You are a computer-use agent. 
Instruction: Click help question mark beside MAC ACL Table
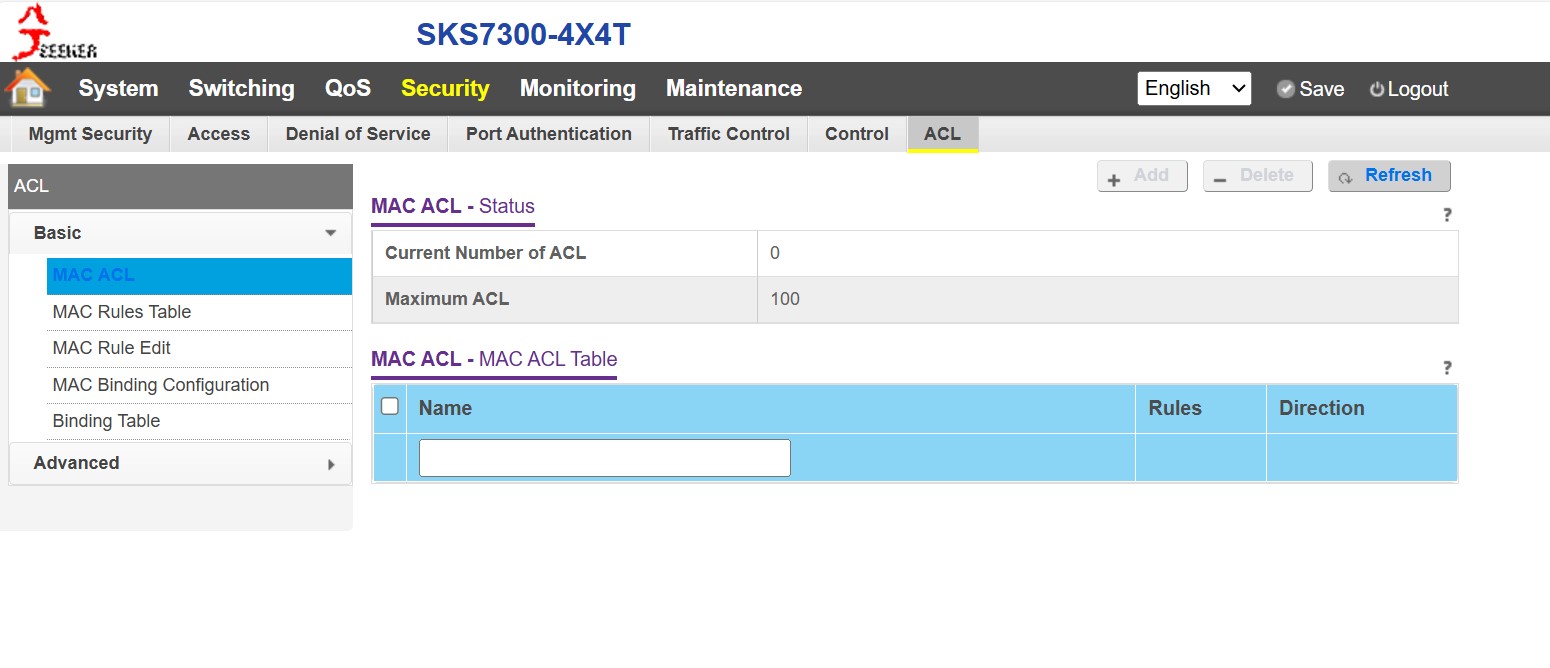[1446, 368]
